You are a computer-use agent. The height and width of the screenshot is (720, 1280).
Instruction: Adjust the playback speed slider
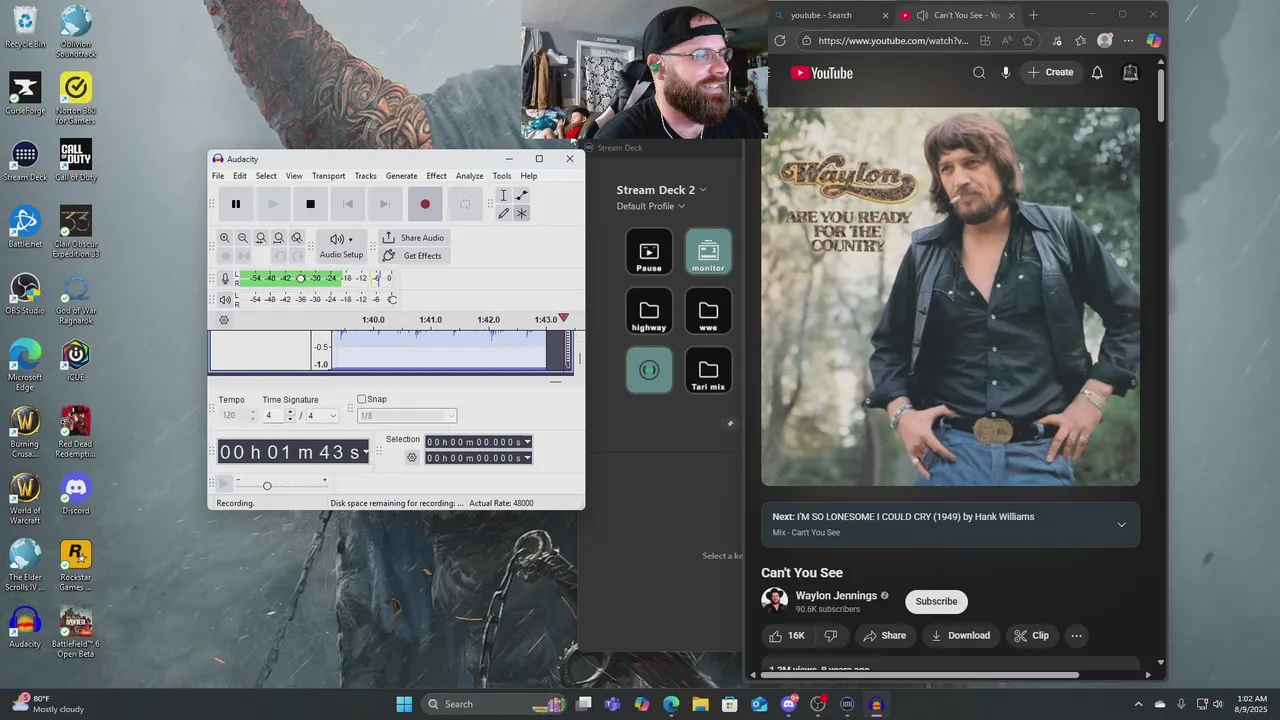point(267,486)
